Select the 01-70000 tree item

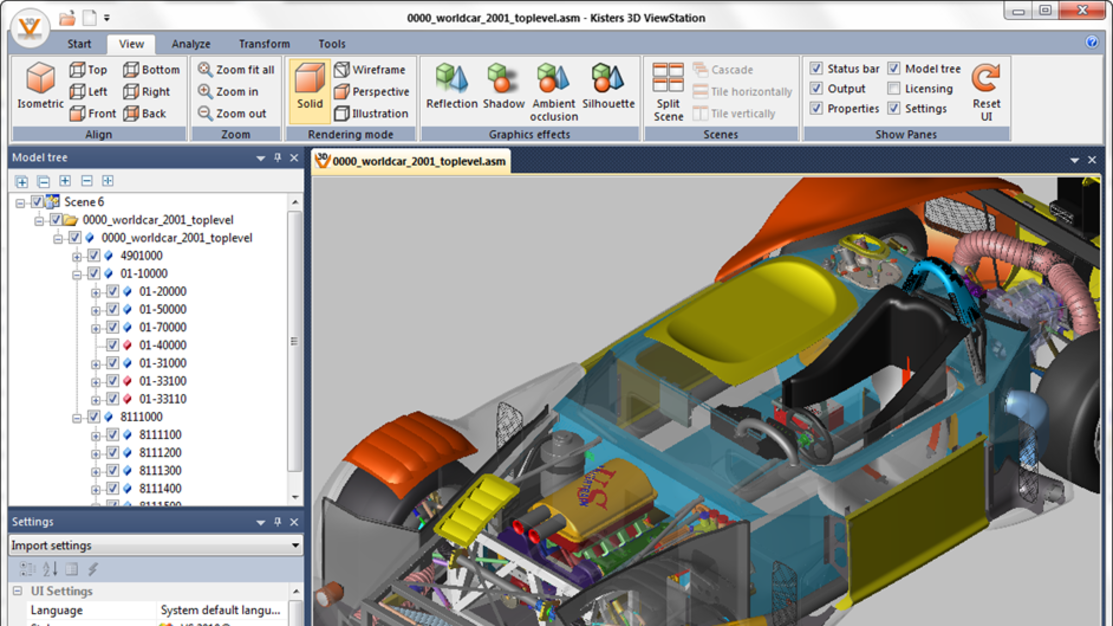(163, 327)
